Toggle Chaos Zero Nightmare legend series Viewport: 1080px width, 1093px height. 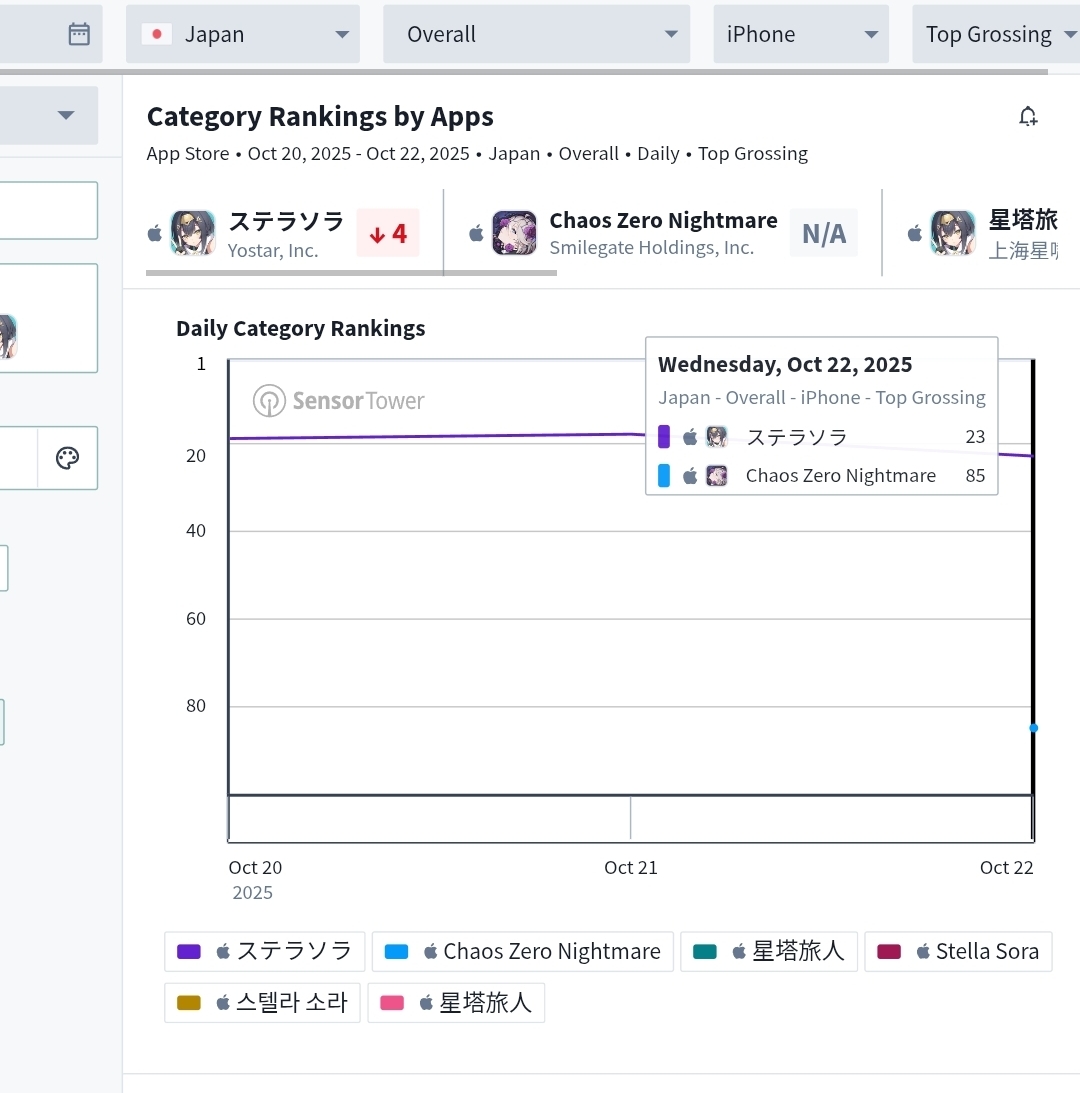tap(523, 951)
